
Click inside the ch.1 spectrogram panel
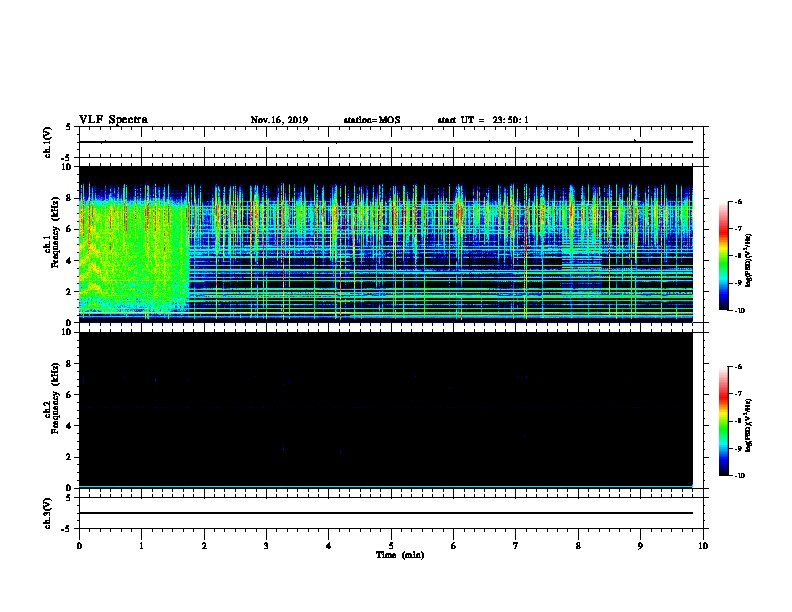(x=385, y=244)
